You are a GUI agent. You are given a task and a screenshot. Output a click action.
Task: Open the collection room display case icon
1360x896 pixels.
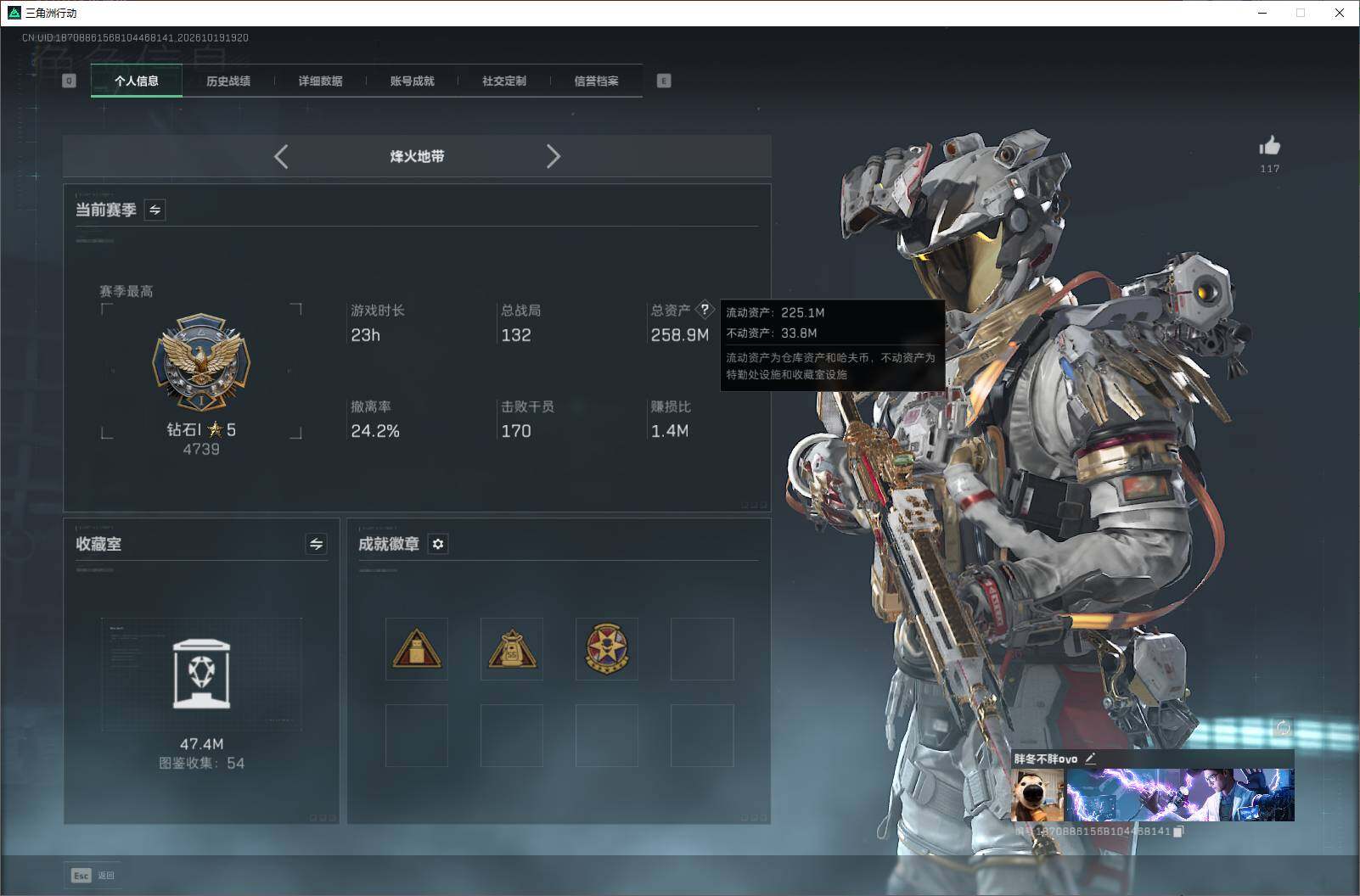tap(201, 673)
